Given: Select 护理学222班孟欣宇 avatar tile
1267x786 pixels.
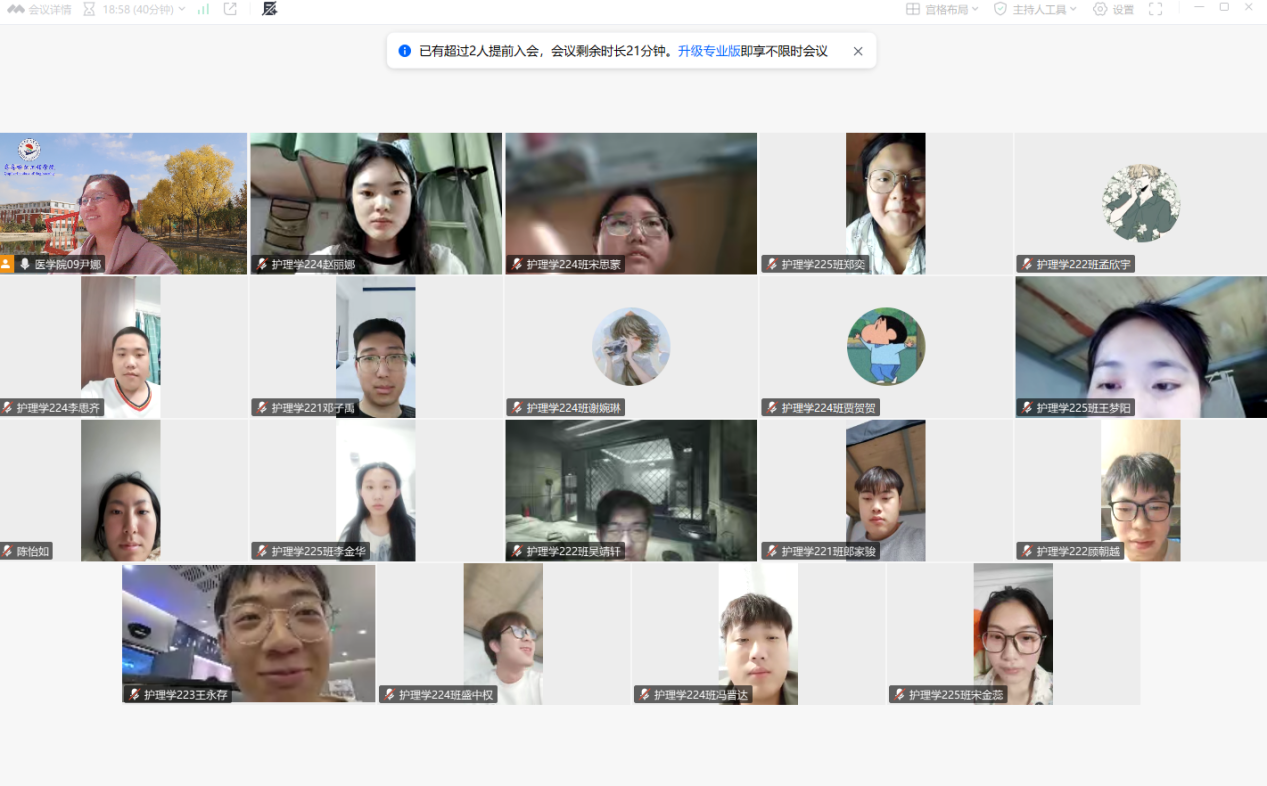Looking at the screenshot, I should point(1140,203).
